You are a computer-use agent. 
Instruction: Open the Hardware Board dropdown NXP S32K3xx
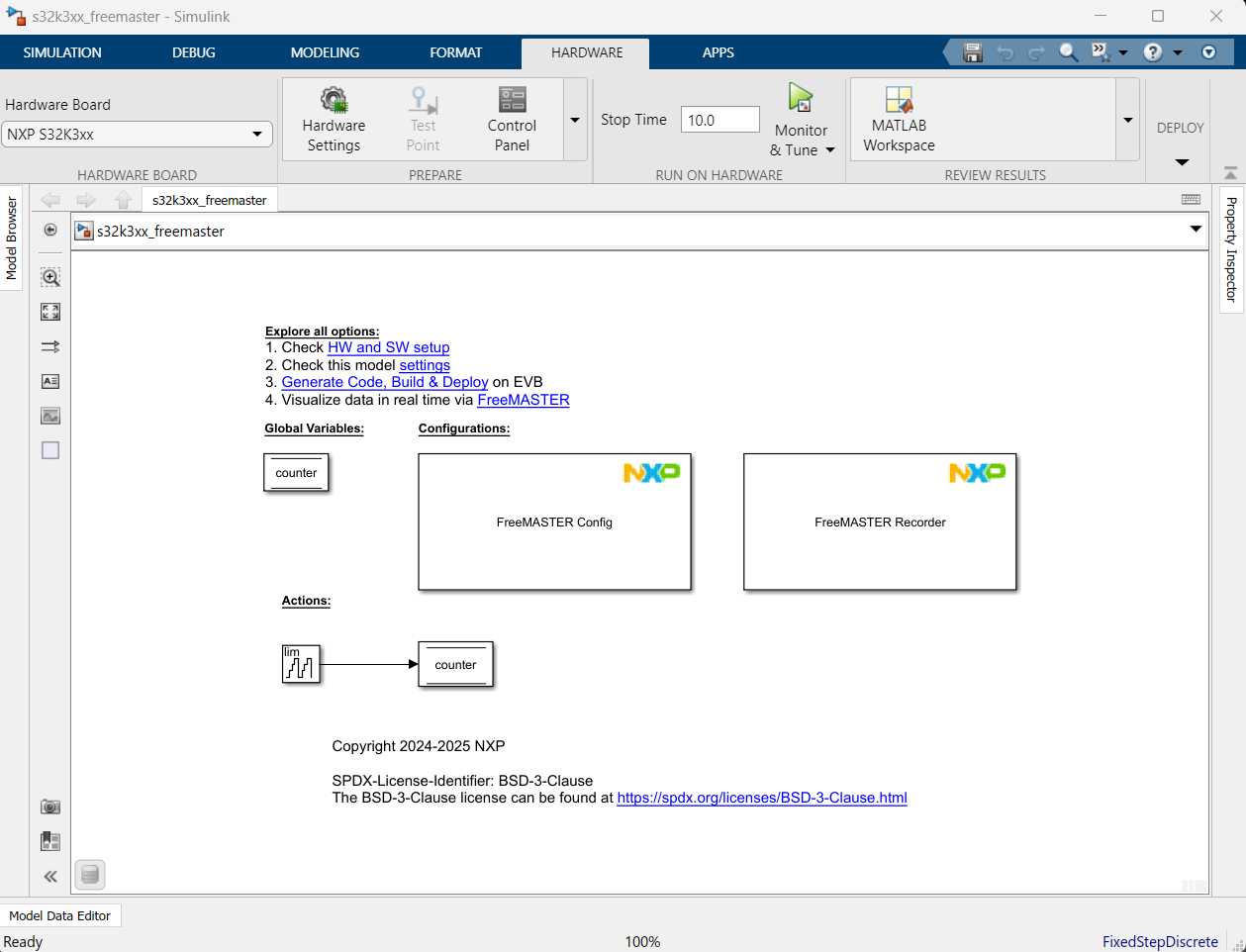coord(137,134)
